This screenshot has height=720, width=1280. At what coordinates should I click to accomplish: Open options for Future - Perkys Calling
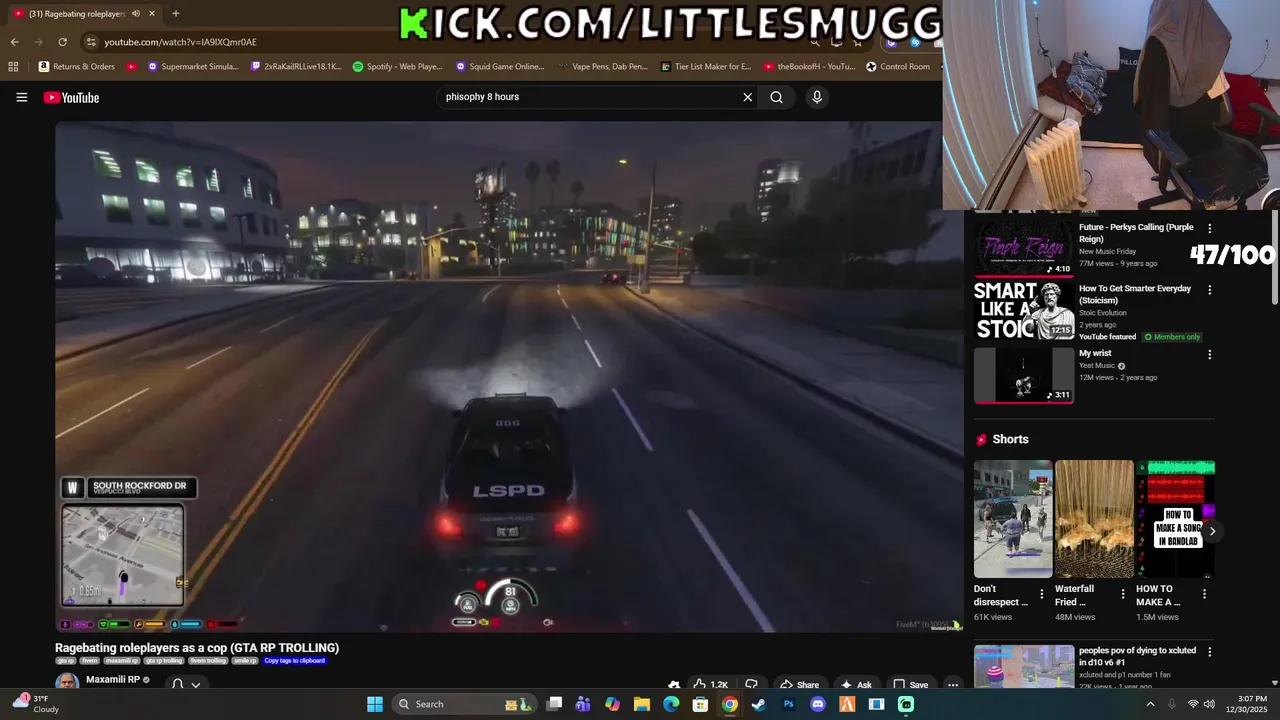click(1209, 229)
